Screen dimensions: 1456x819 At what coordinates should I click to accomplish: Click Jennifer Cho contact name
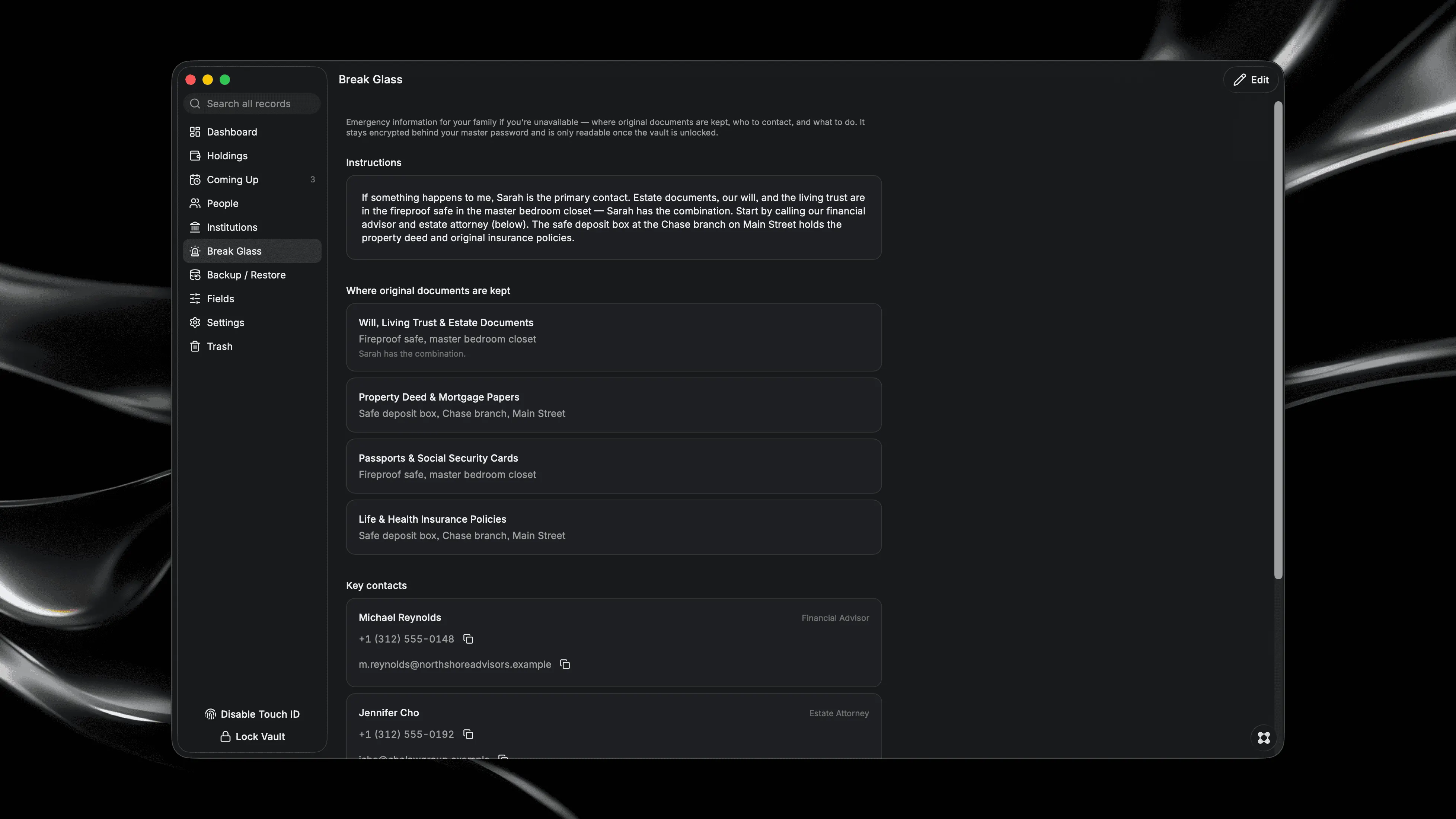tap(389, 713)
